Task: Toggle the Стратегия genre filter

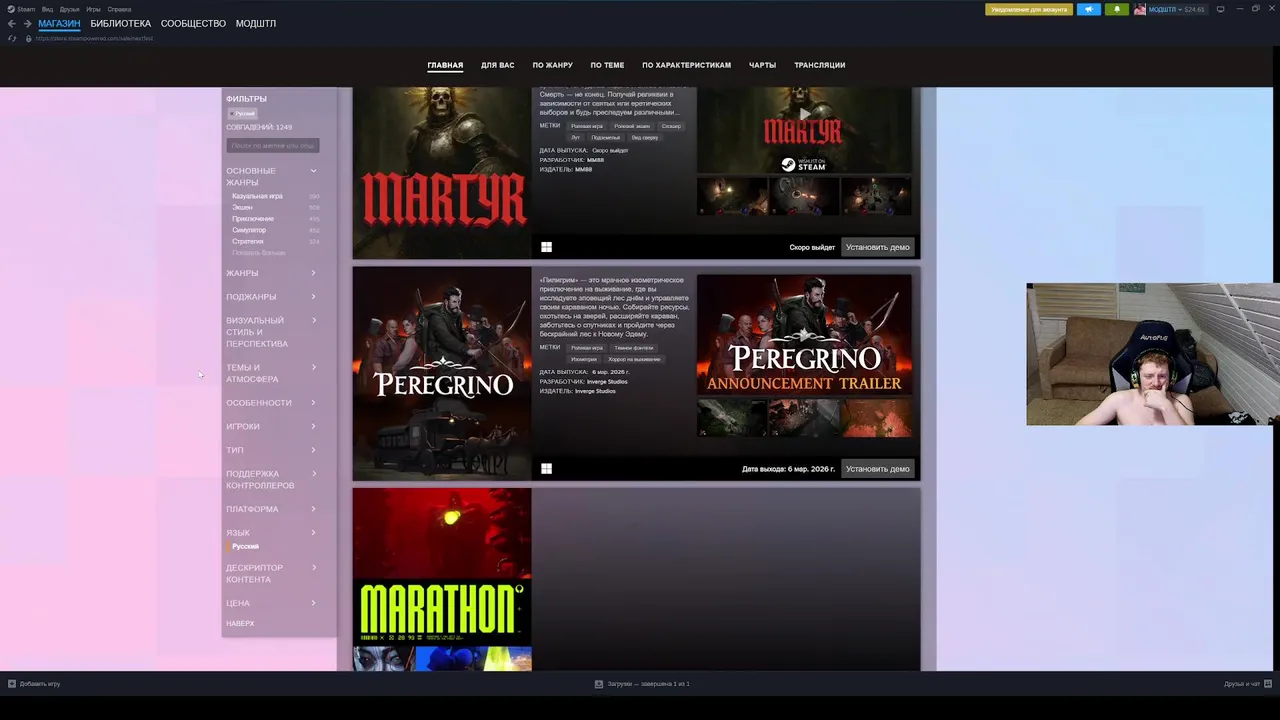Action: [248, 241]
